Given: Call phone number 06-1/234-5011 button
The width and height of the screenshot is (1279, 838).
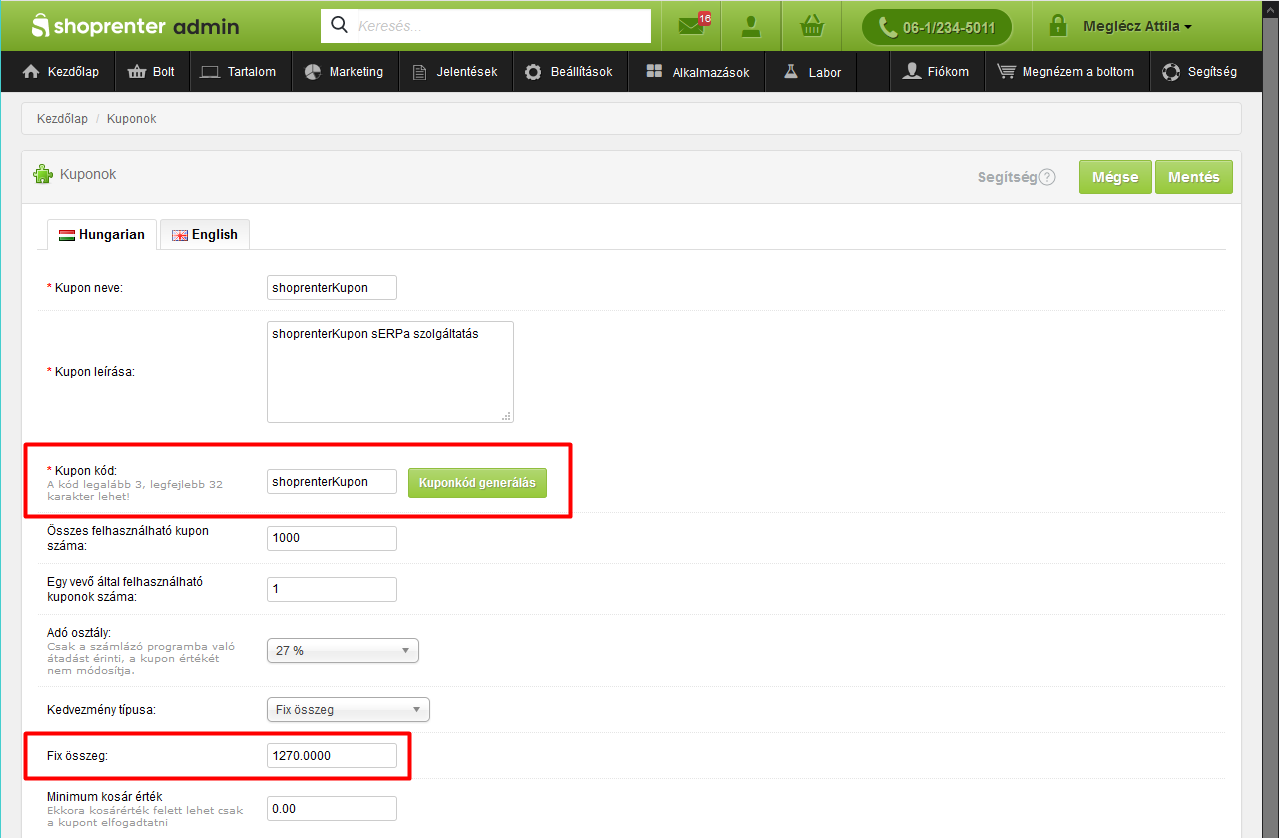Looking at the screenshot, I should 937,27.
